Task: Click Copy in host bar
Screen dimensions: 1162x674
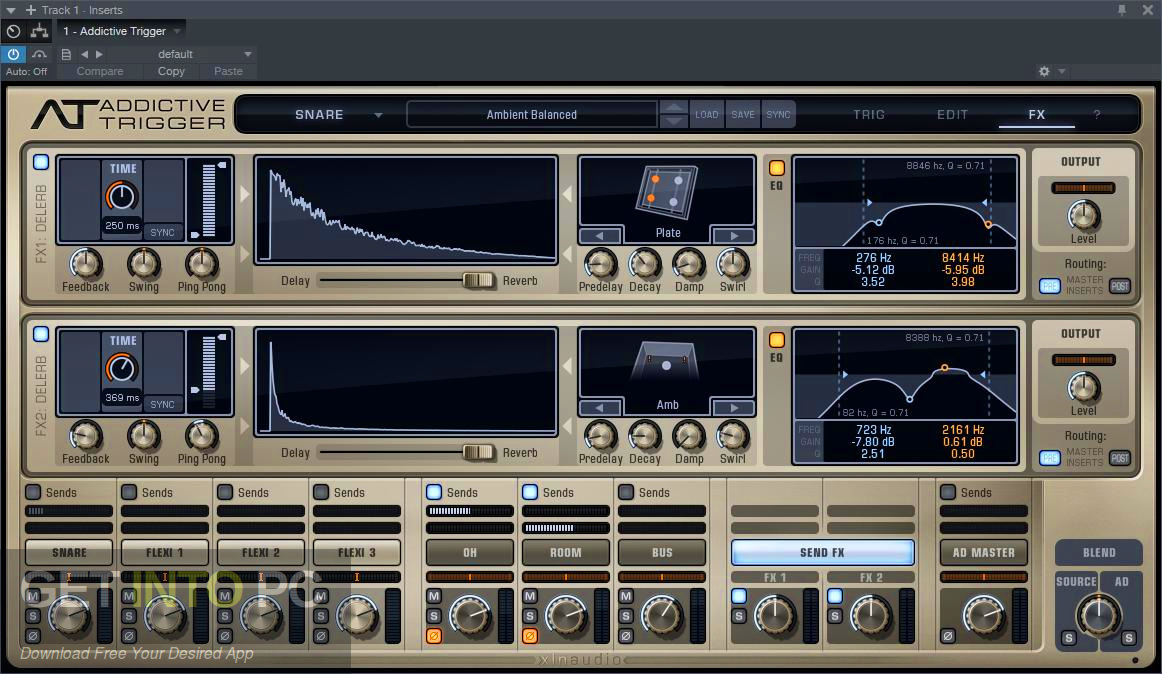Action: [x=171, y=71]
